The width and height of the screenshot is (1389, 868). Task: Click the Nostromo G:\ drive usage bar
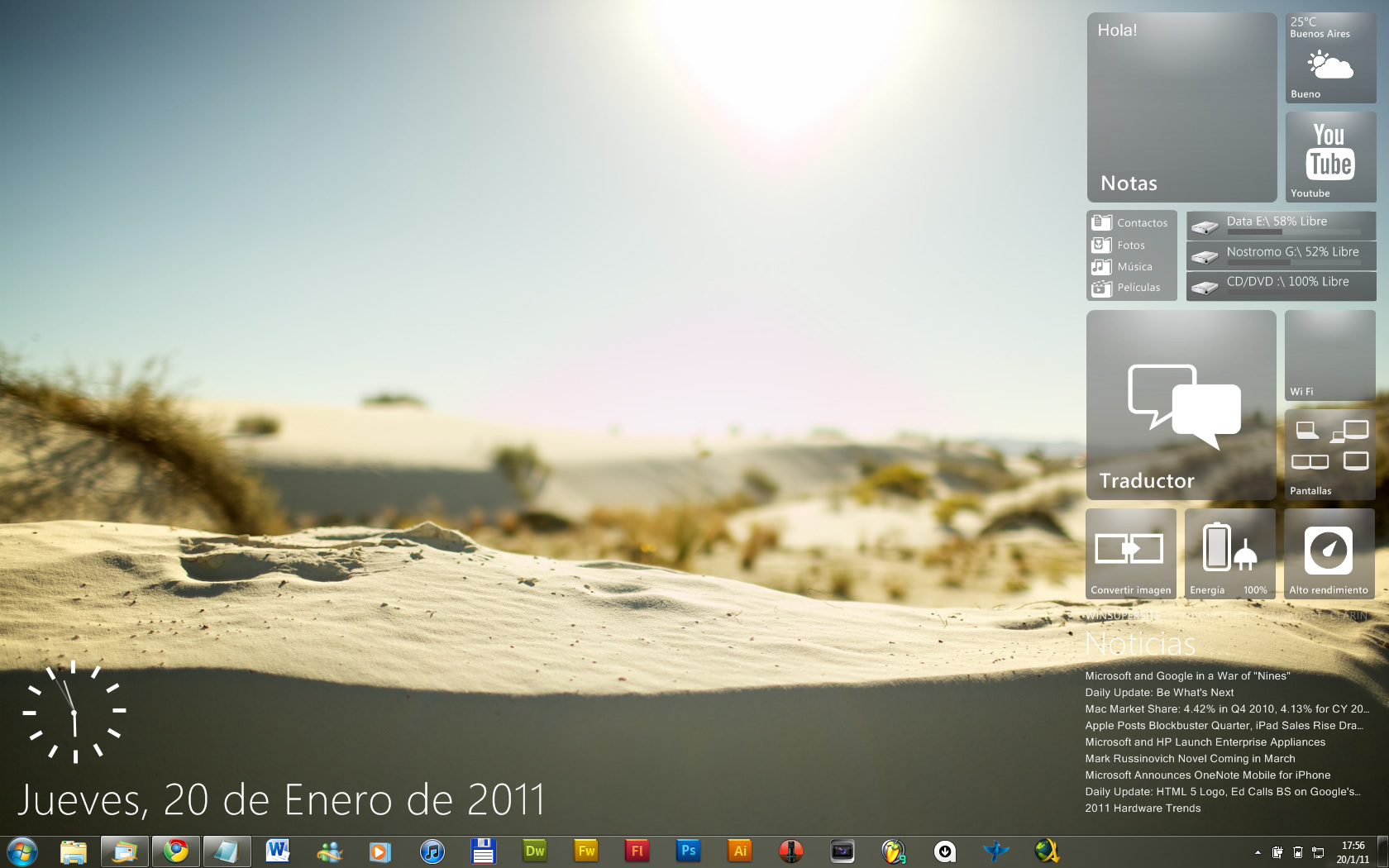point(1293,263)
